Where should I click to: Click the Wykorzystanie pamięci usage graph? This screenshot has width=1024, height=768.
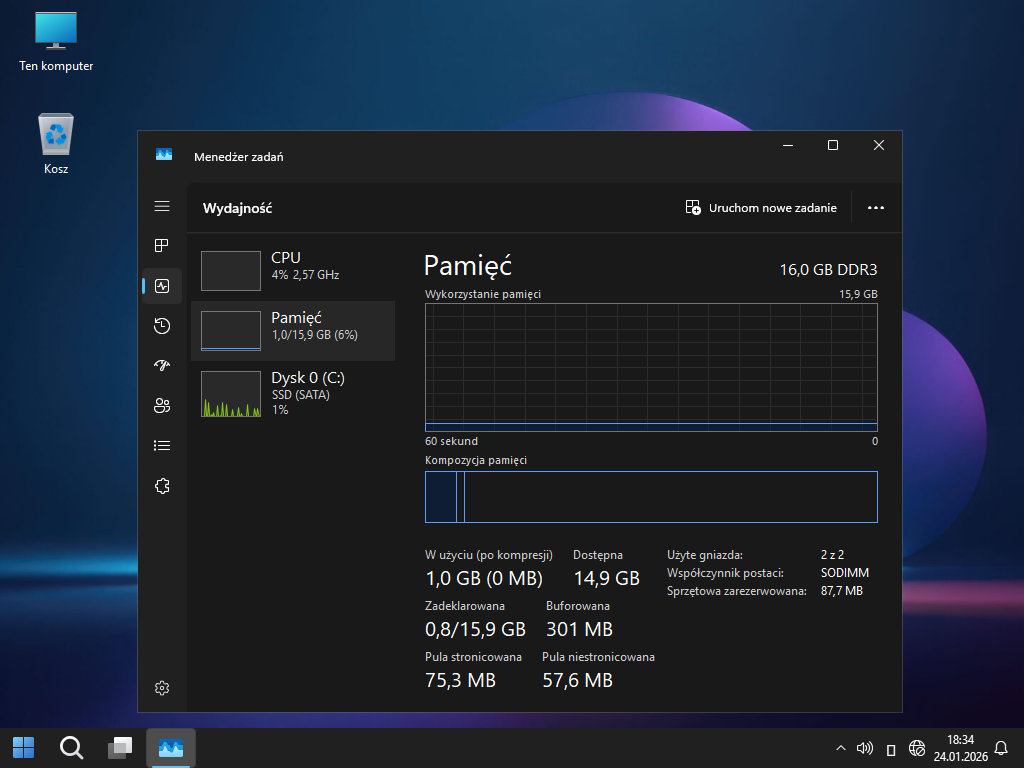point(651,367)
